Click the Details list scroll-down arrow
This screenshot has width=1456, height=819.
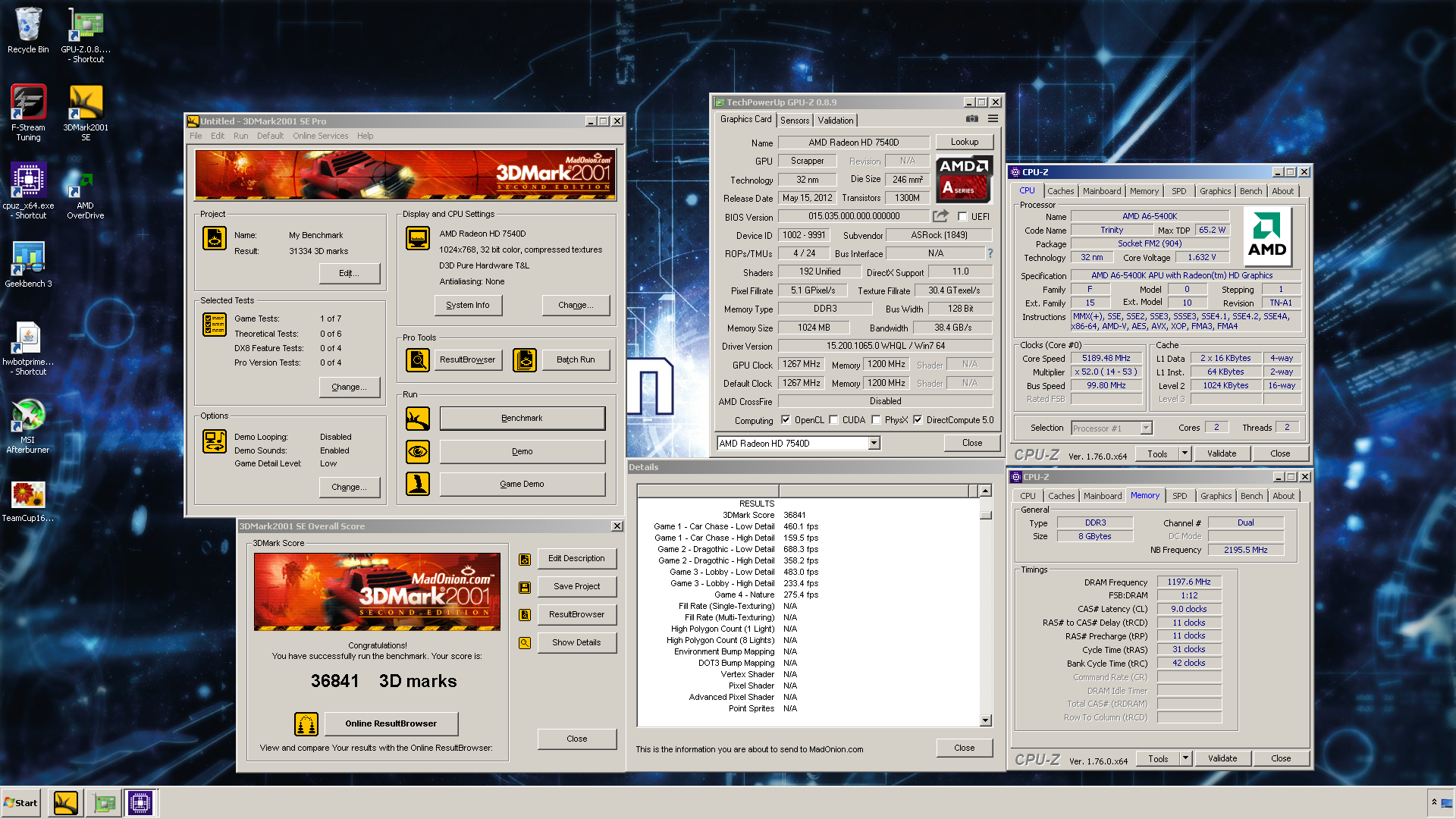[x=986, y=720]
